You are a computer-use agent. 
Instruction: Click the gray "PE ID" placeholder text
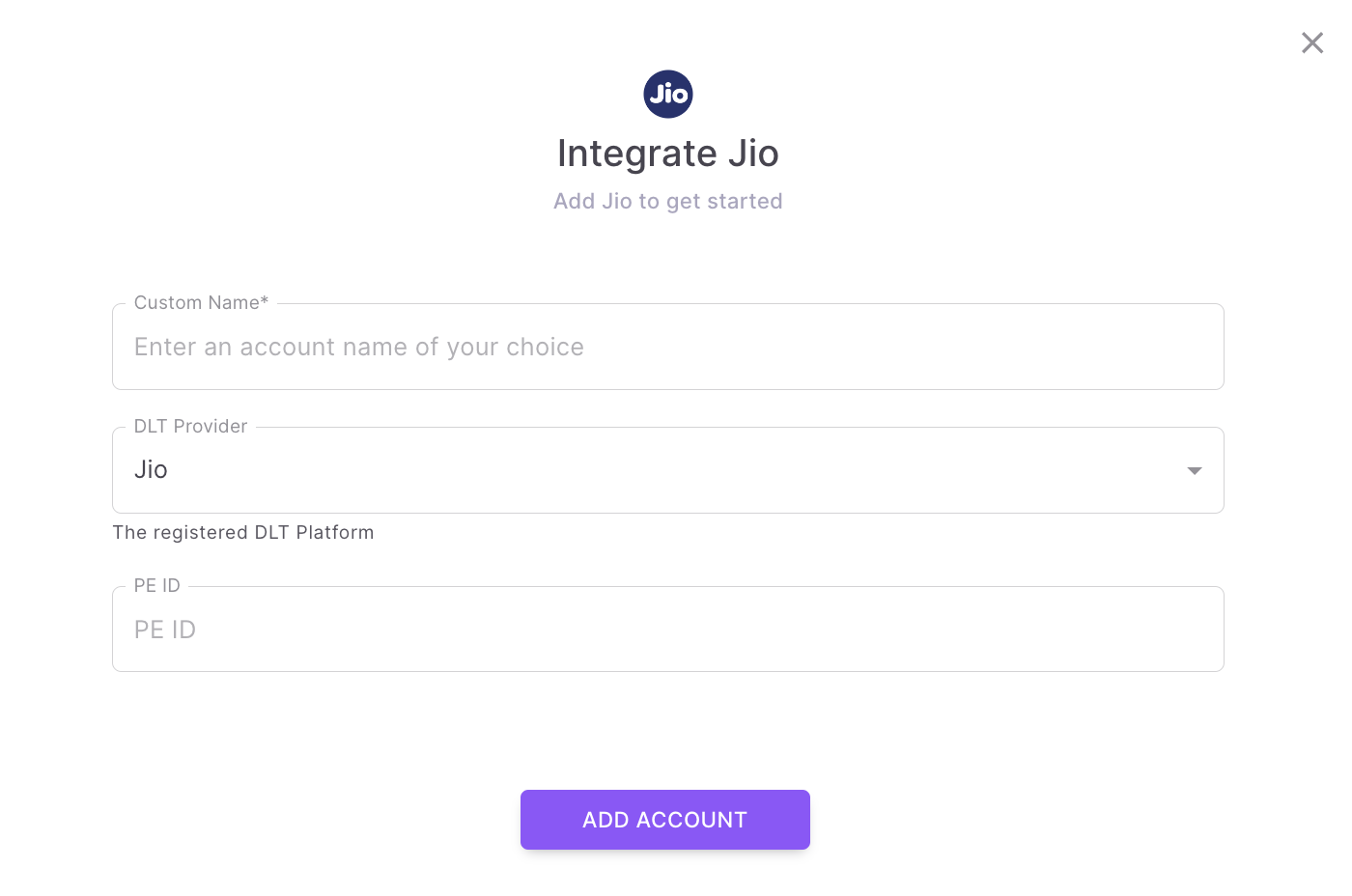[x=165, y=630]
